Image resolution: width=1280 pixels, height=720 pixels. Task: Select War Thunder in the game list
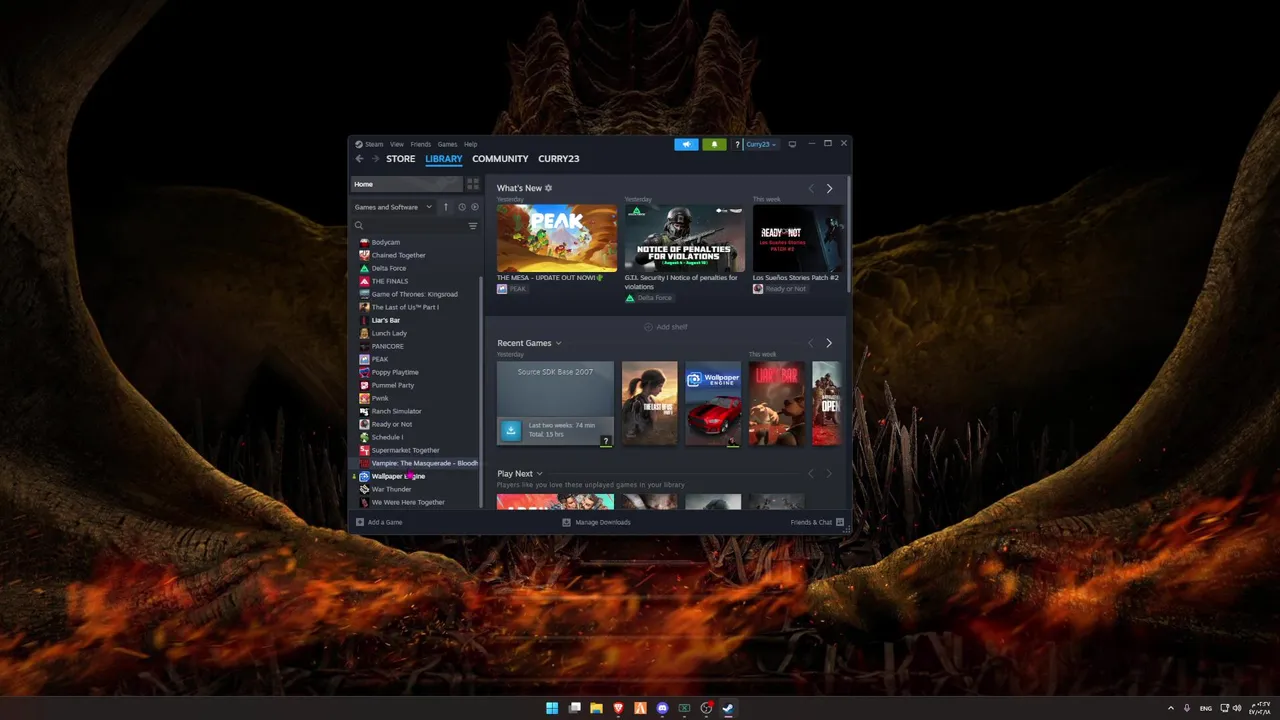tap(392, 489)
